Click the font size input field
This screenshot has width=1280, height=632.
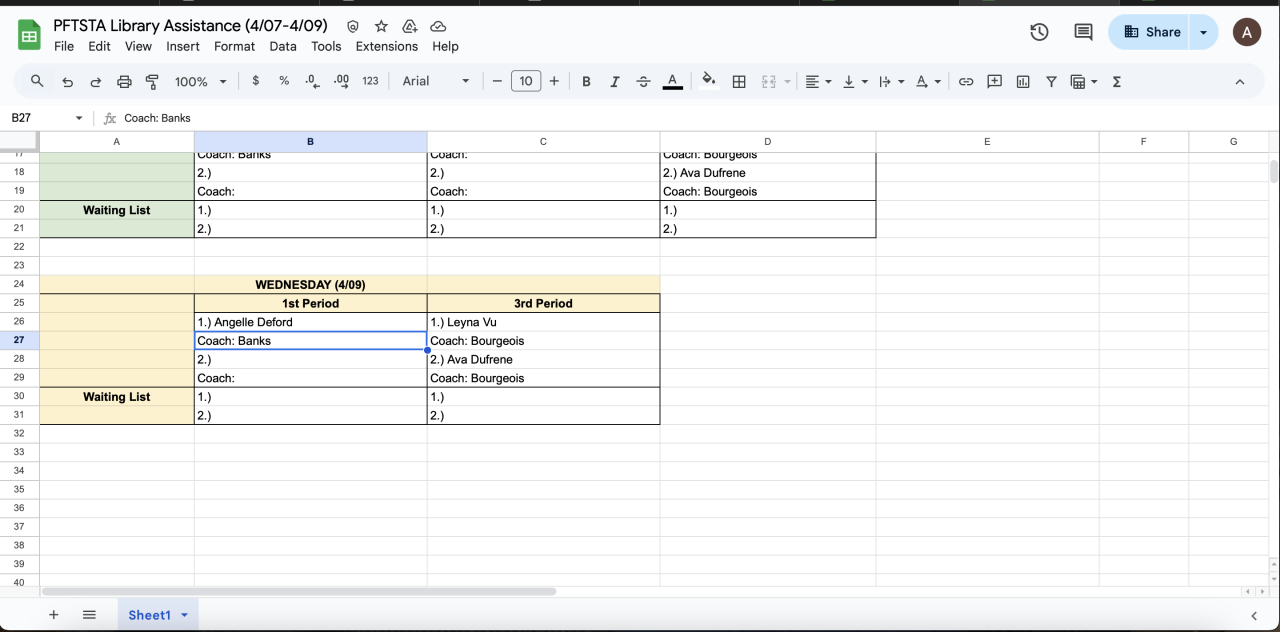(x=526, y=82)
